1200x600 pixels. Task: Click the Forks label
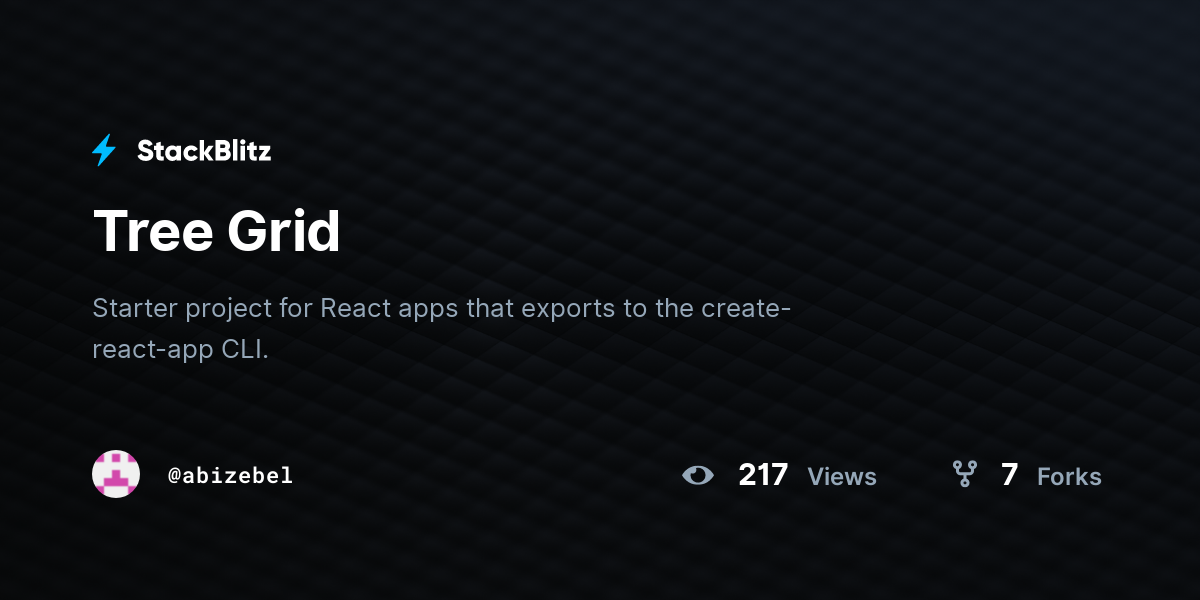coord(1069,477)
